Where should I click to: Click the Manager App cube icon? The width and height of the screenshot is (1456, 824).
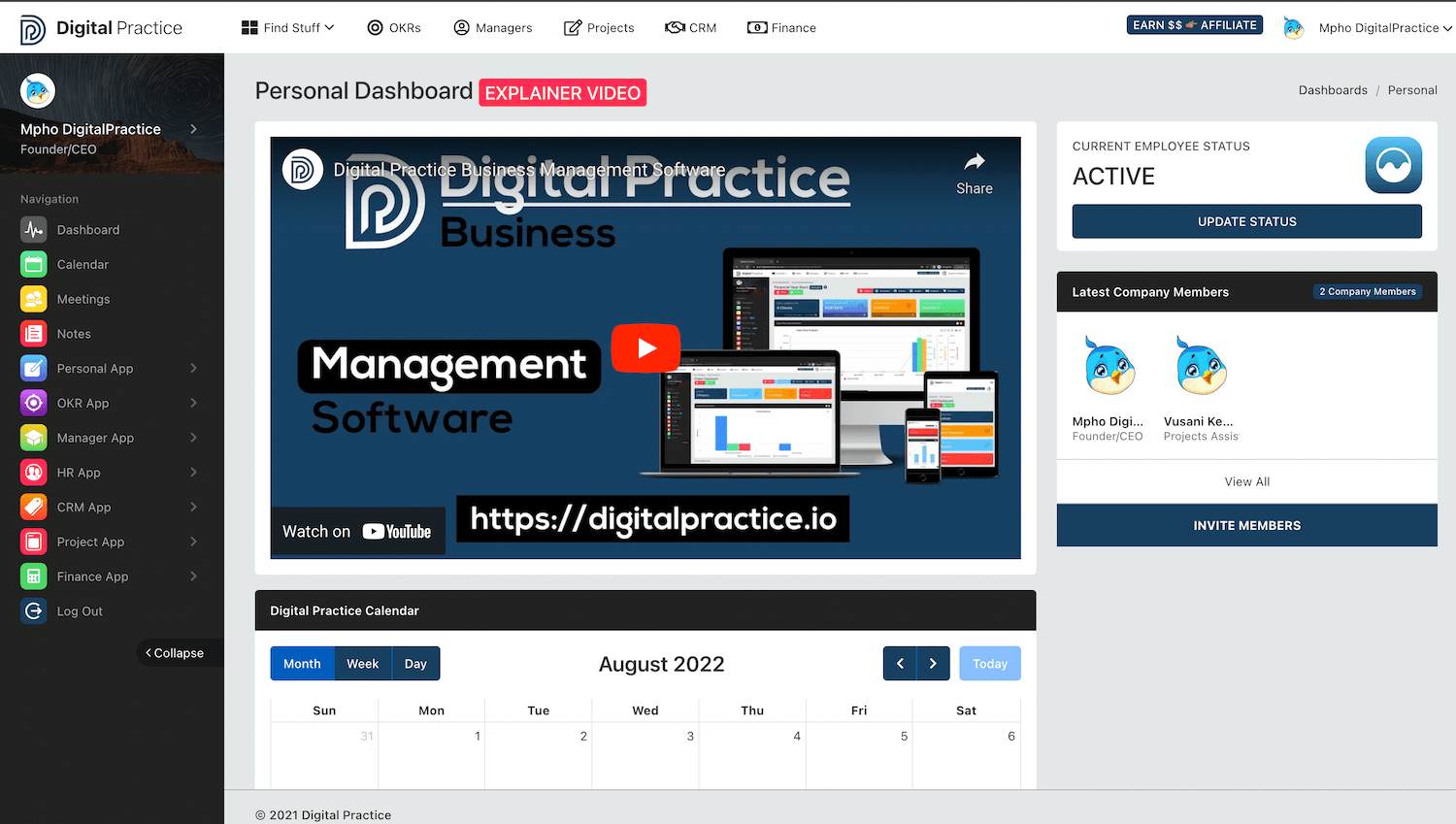click(34, 438)
